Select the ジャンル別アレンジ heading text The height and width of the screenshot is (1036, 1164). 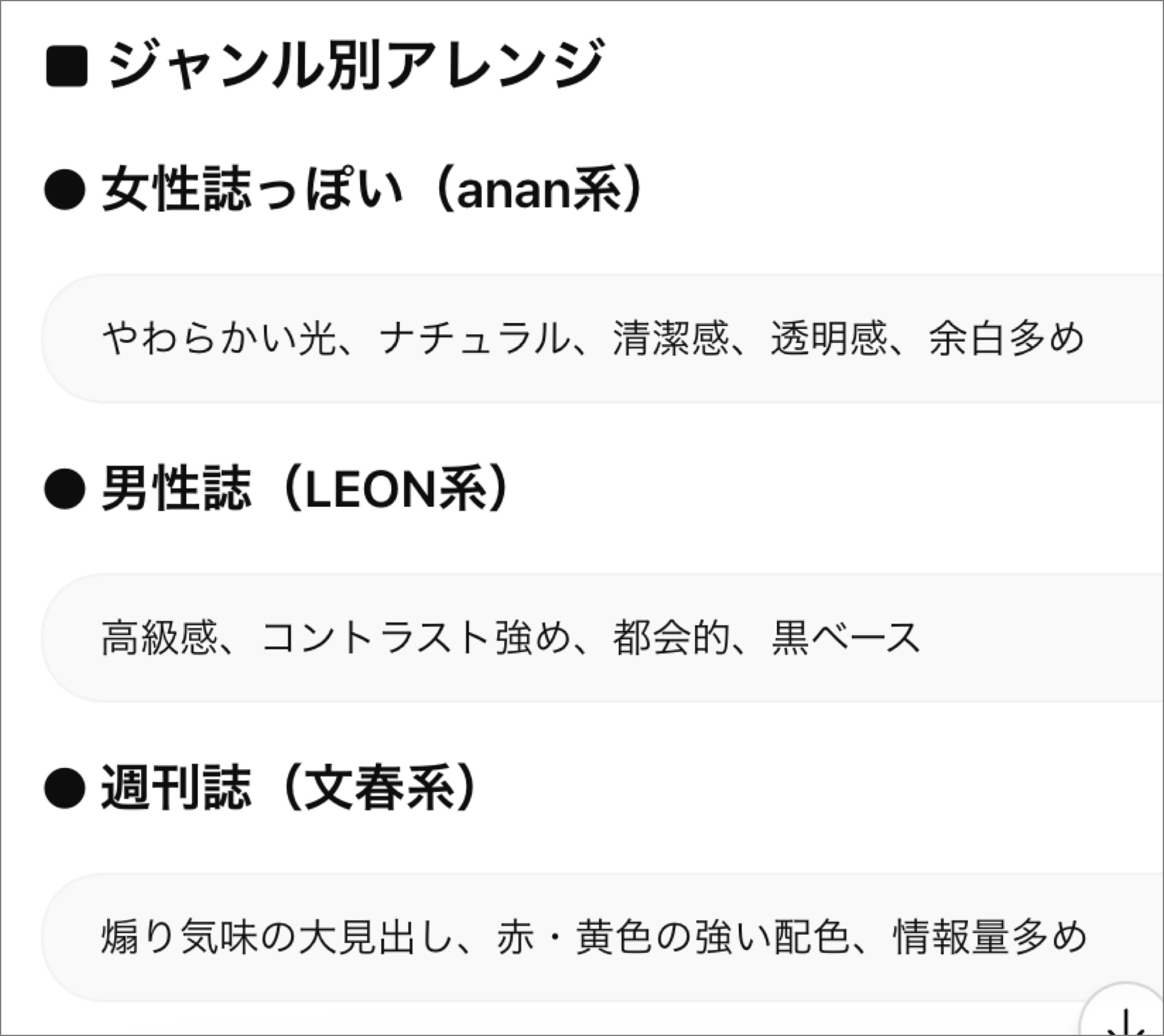356,64
